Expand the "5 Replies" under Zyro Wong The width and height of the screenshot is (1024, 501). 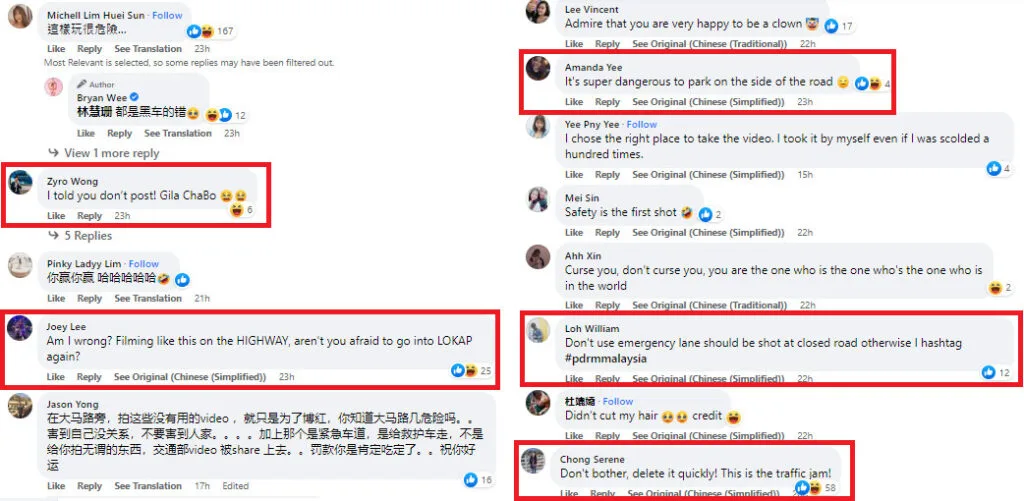(x=80, y=235)
